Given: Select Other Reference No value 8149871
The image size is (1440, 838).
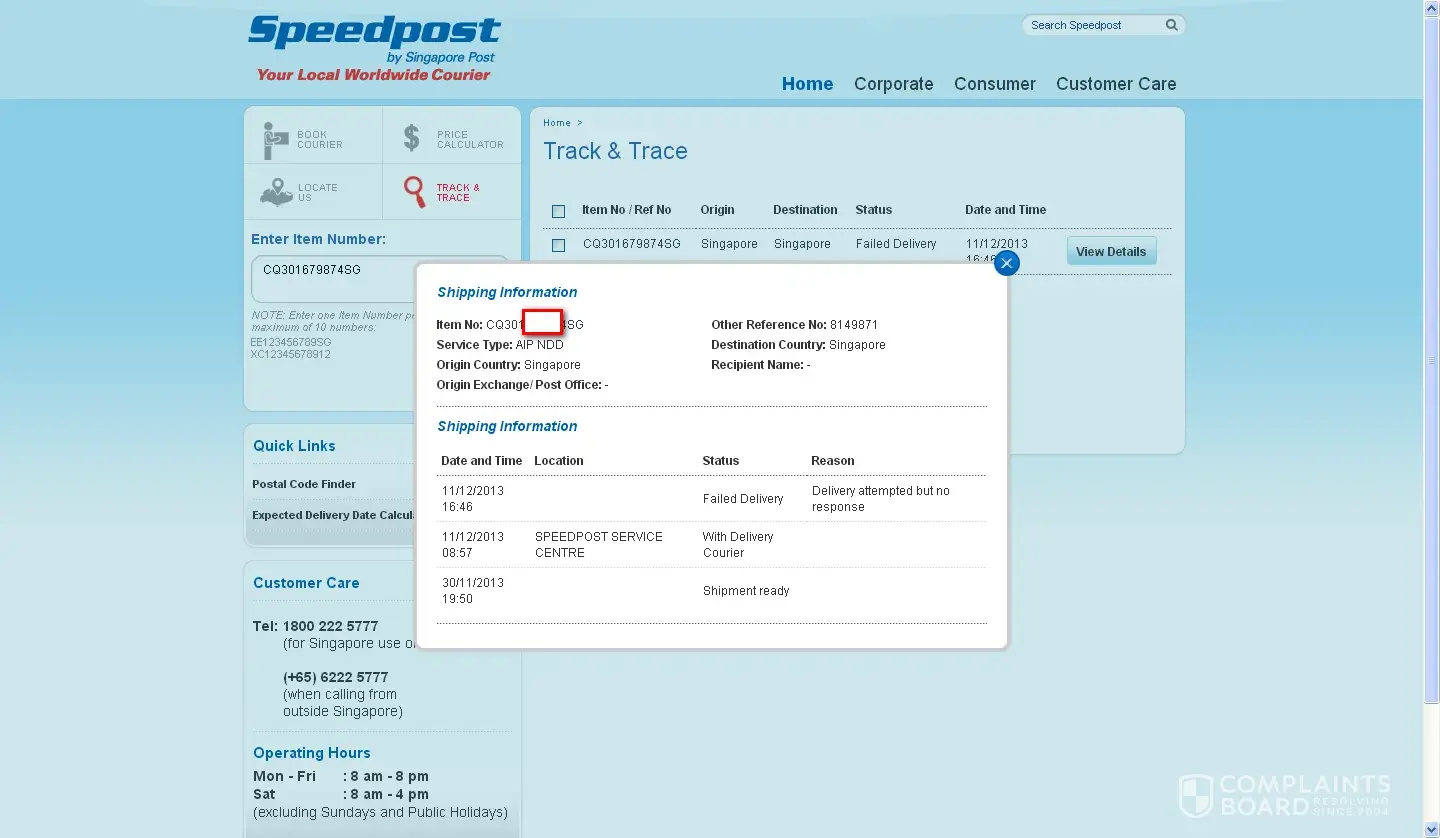Looking at the screenshot, I should point(854,325).
